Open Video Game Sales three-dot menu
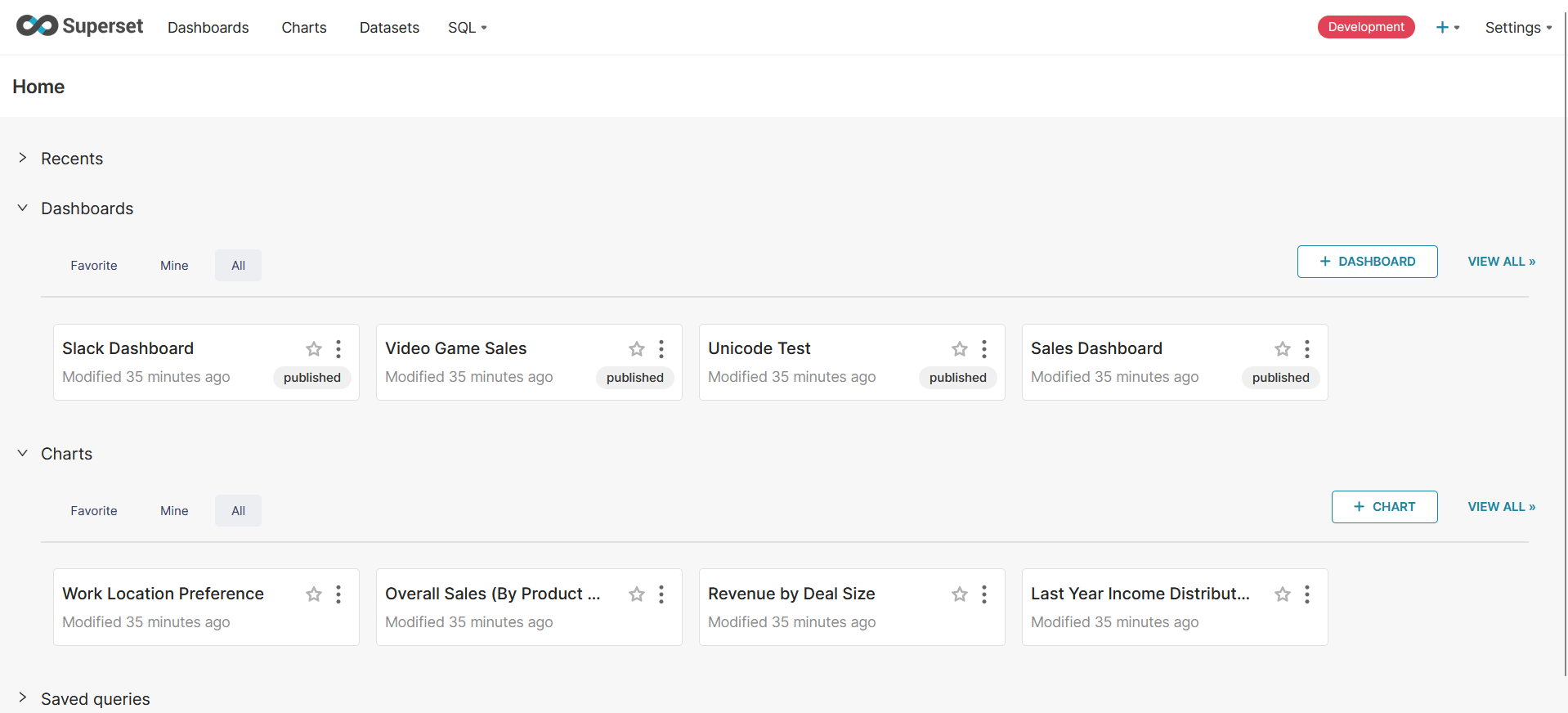1568x713 pixels. click(661, 349)
